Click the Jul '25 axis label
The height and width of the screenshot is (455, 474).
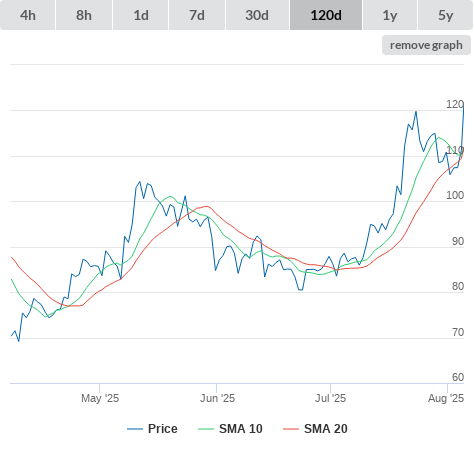pyautogui.click(x=330, y=398)
